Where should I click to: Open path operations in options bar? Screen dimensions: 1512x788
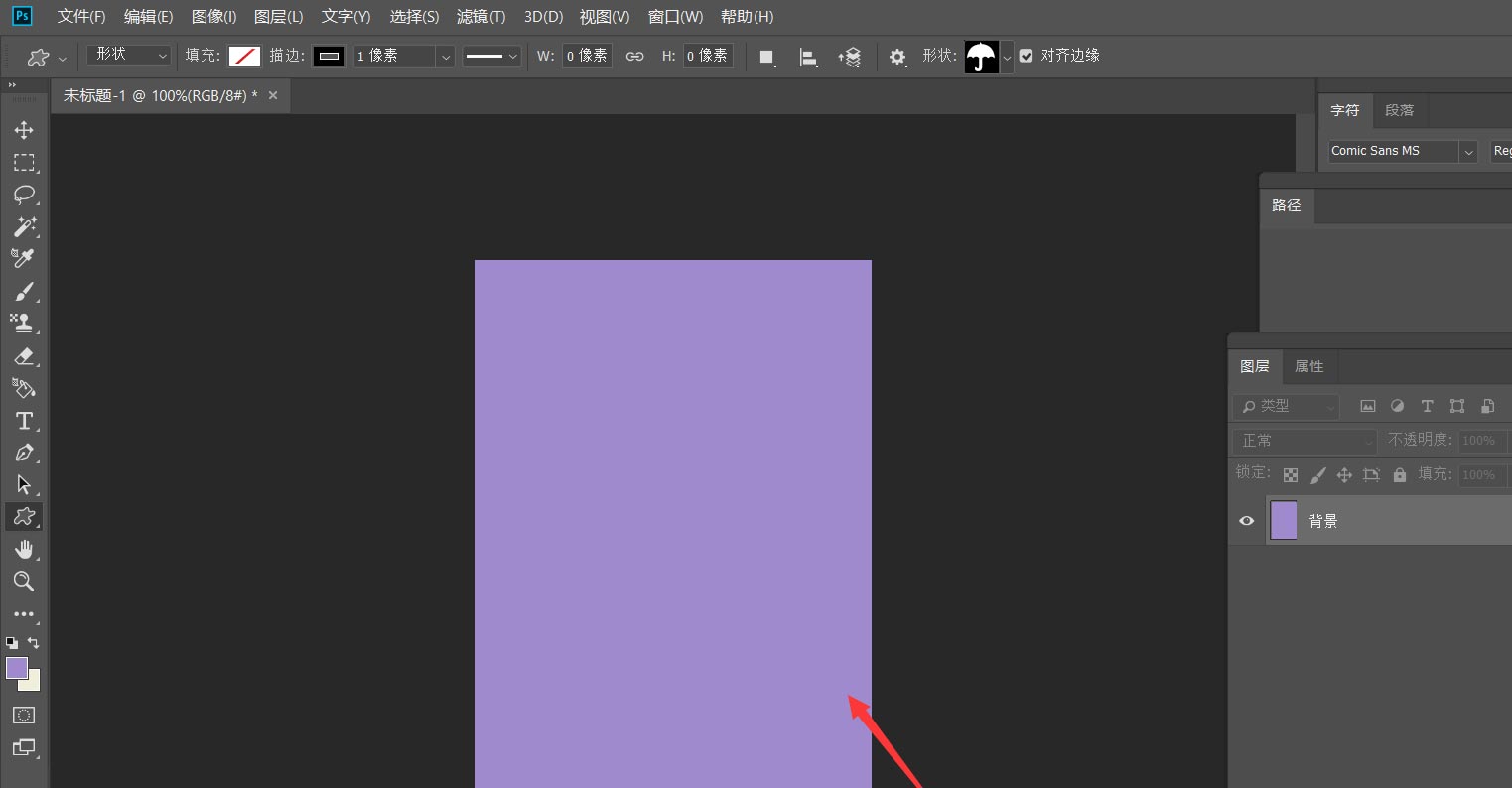(767, 58)
